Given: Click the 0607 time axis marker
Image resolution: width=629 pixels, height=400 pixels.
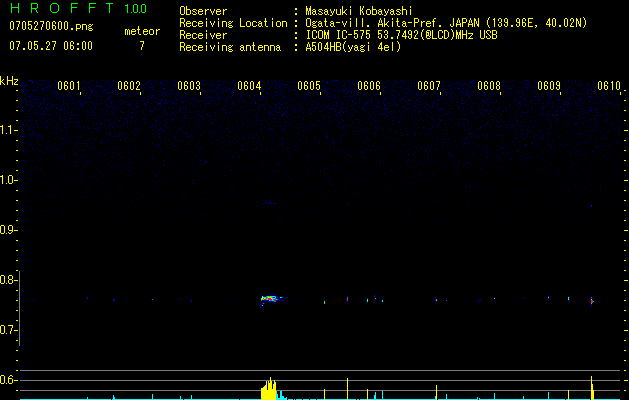Looking at the screenshot, I should point(428,86).
